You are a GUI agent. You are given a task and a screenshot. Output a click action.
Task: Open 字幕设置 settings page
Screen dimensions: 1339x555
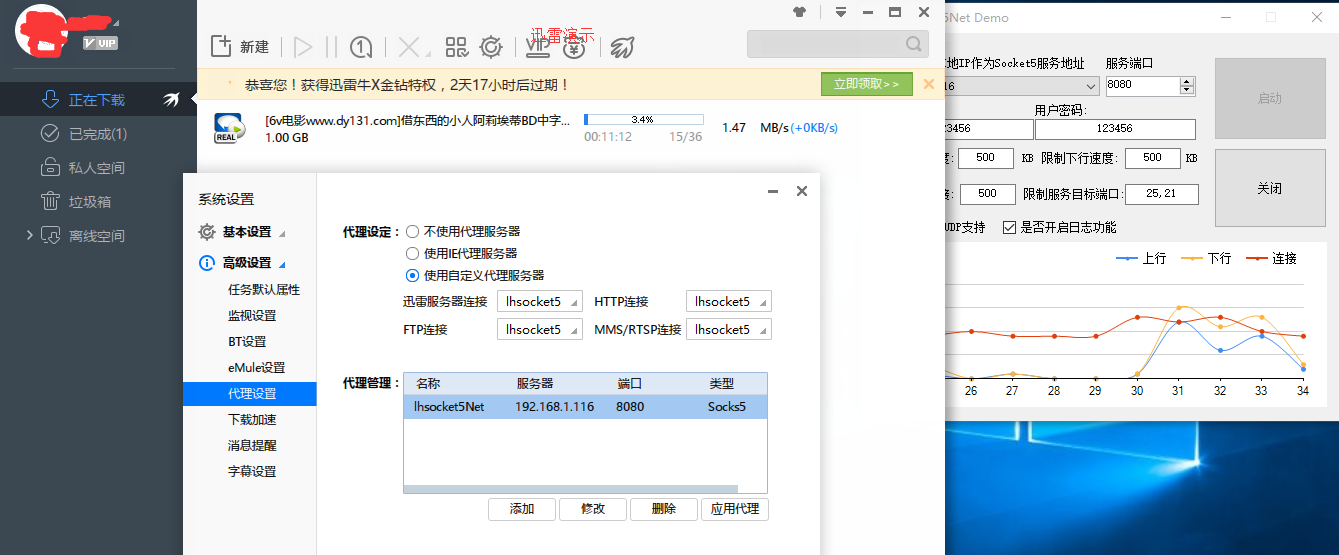(252, 472)
